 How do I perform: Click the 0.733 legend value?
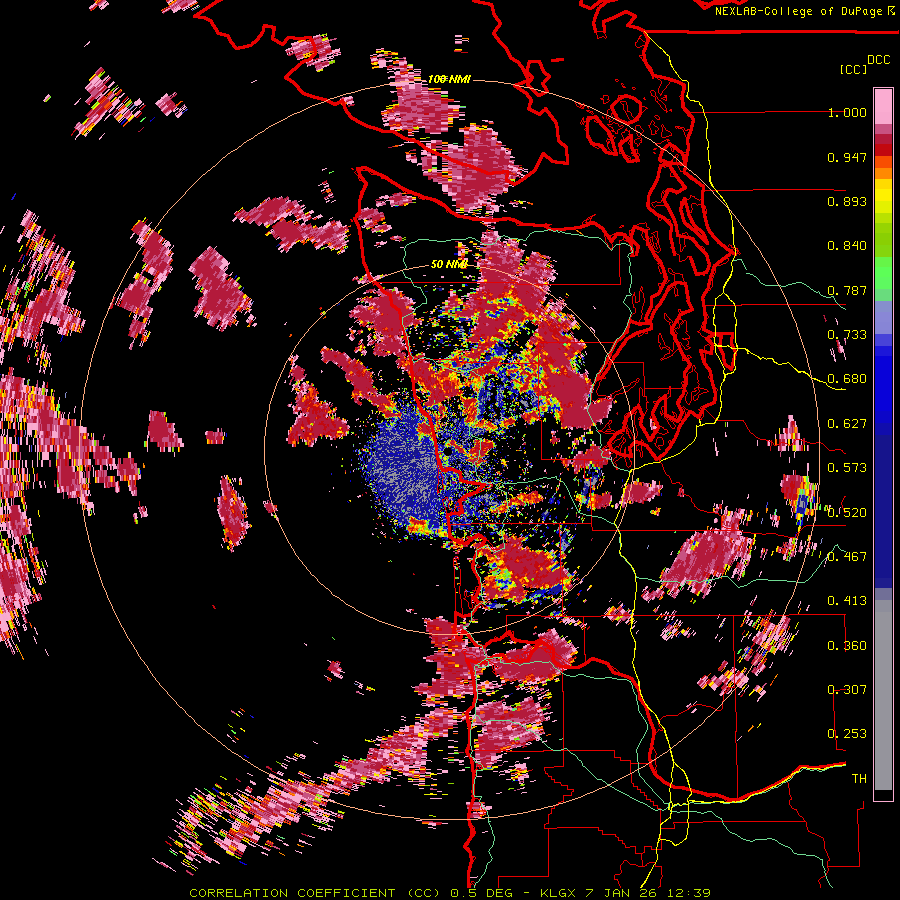tap(847, 335)
